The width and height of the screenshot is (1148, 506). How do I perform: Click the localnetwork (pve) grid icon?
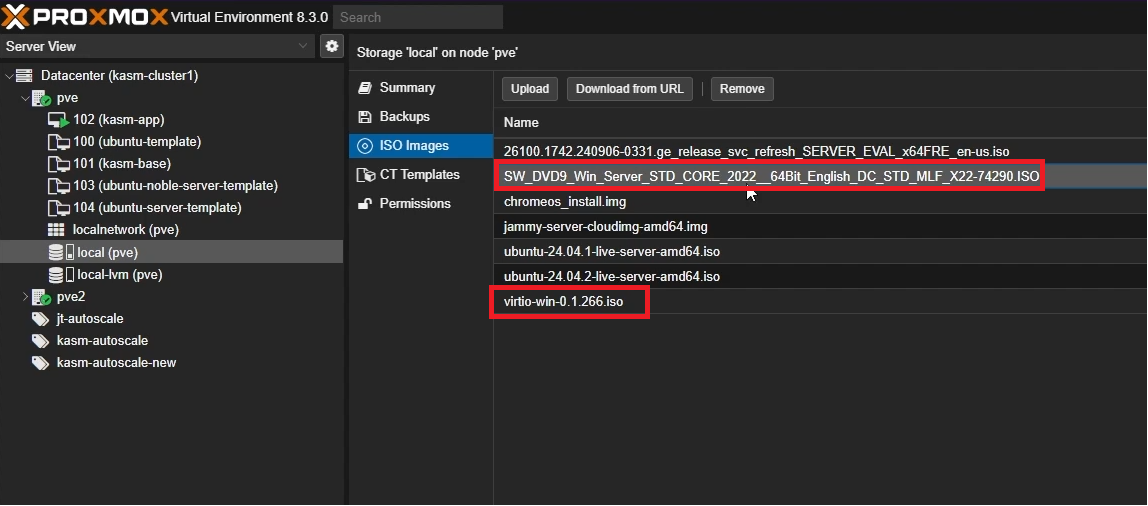tap(57, 230)
